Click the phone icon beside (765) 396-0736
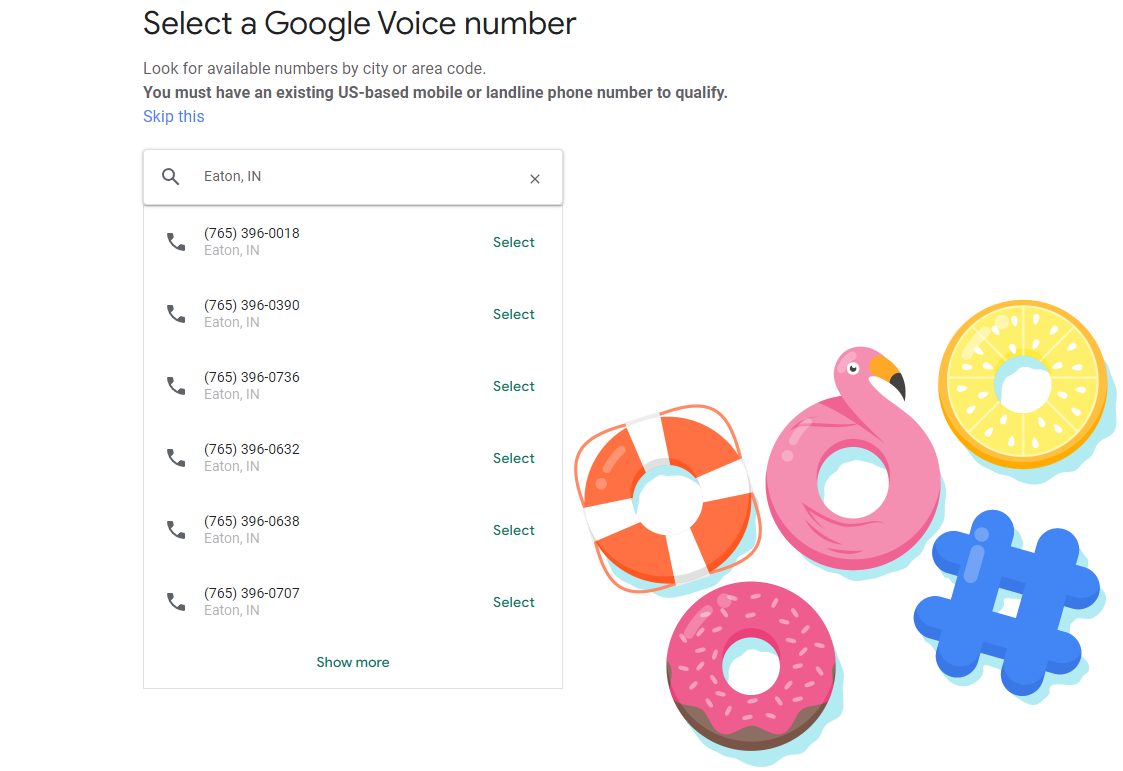This screenshot has width=1123, height=771. 177,385
